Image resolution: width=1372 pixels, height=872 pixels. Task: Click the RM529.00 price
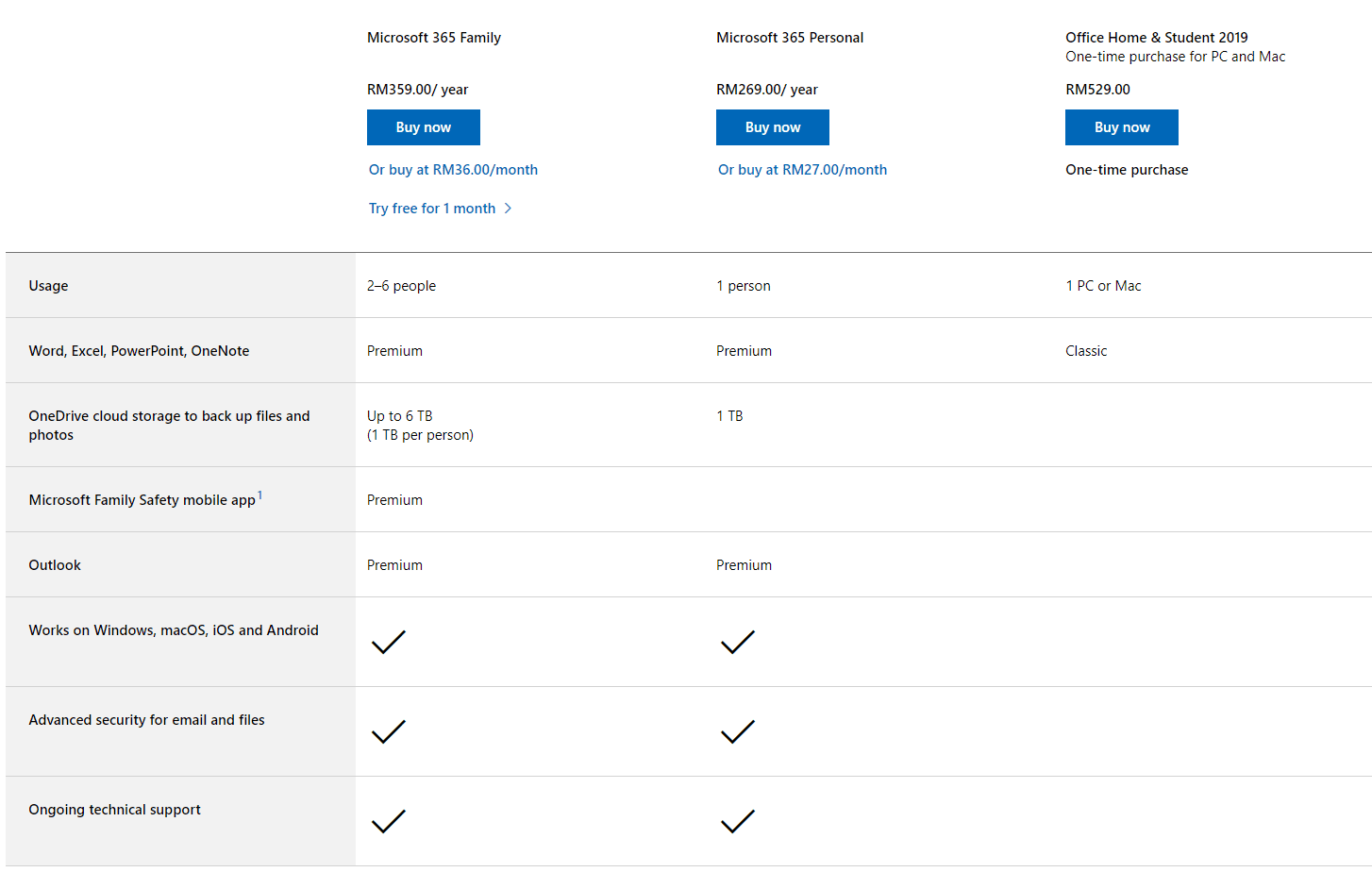tap(1097, 90)
